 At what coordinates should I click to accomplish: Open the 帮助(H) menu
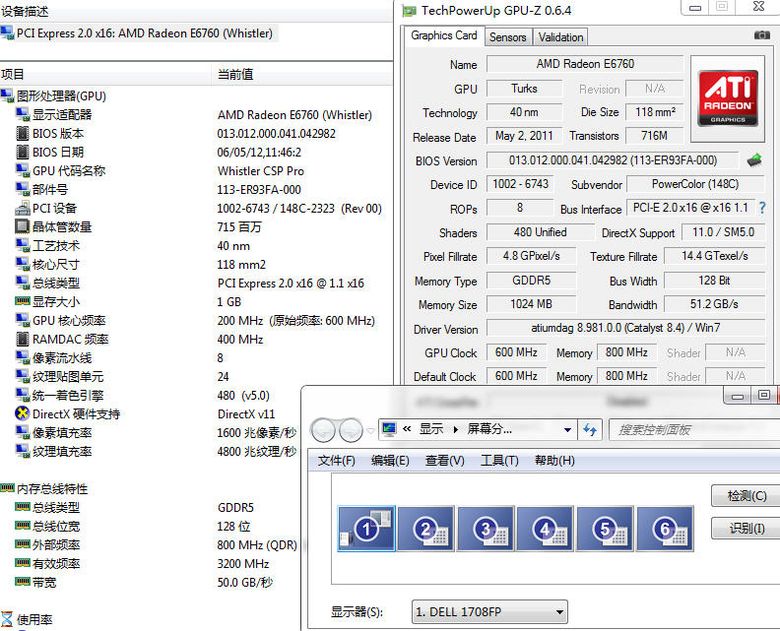point(554,461)
